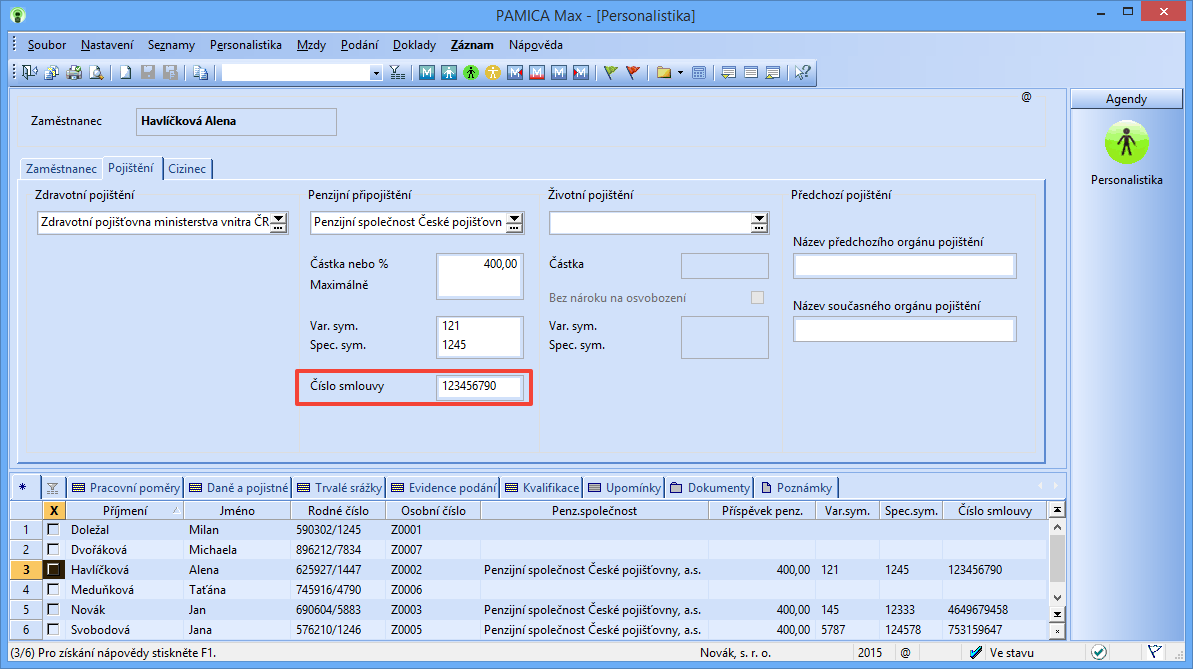The width and height of the screenshot is (1193, 669).
Task: Click the Číslo smlouvy input field
Action: tap(479, 387)
